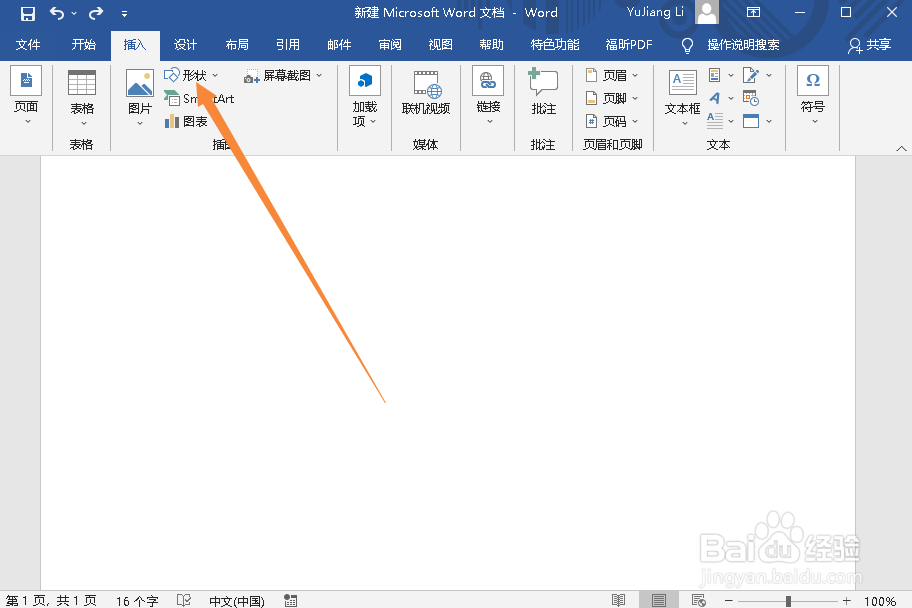Click the language indicator 中文(中国)
This screenshot has height=608, width=912.
pyautogui.click(x=237, y=600)
